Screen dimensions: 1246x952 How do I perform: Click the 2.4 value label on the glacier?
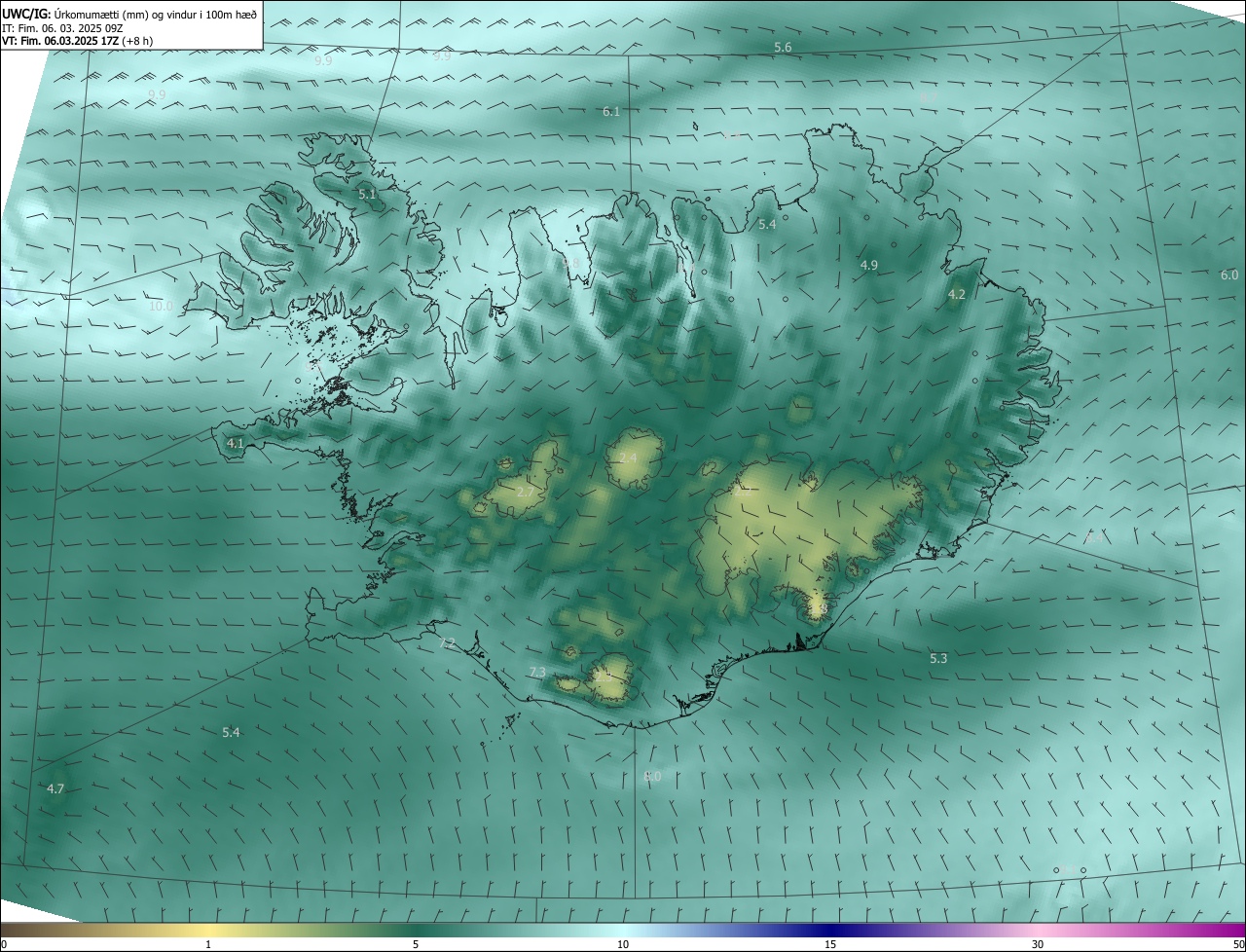(x=628, y=458)
